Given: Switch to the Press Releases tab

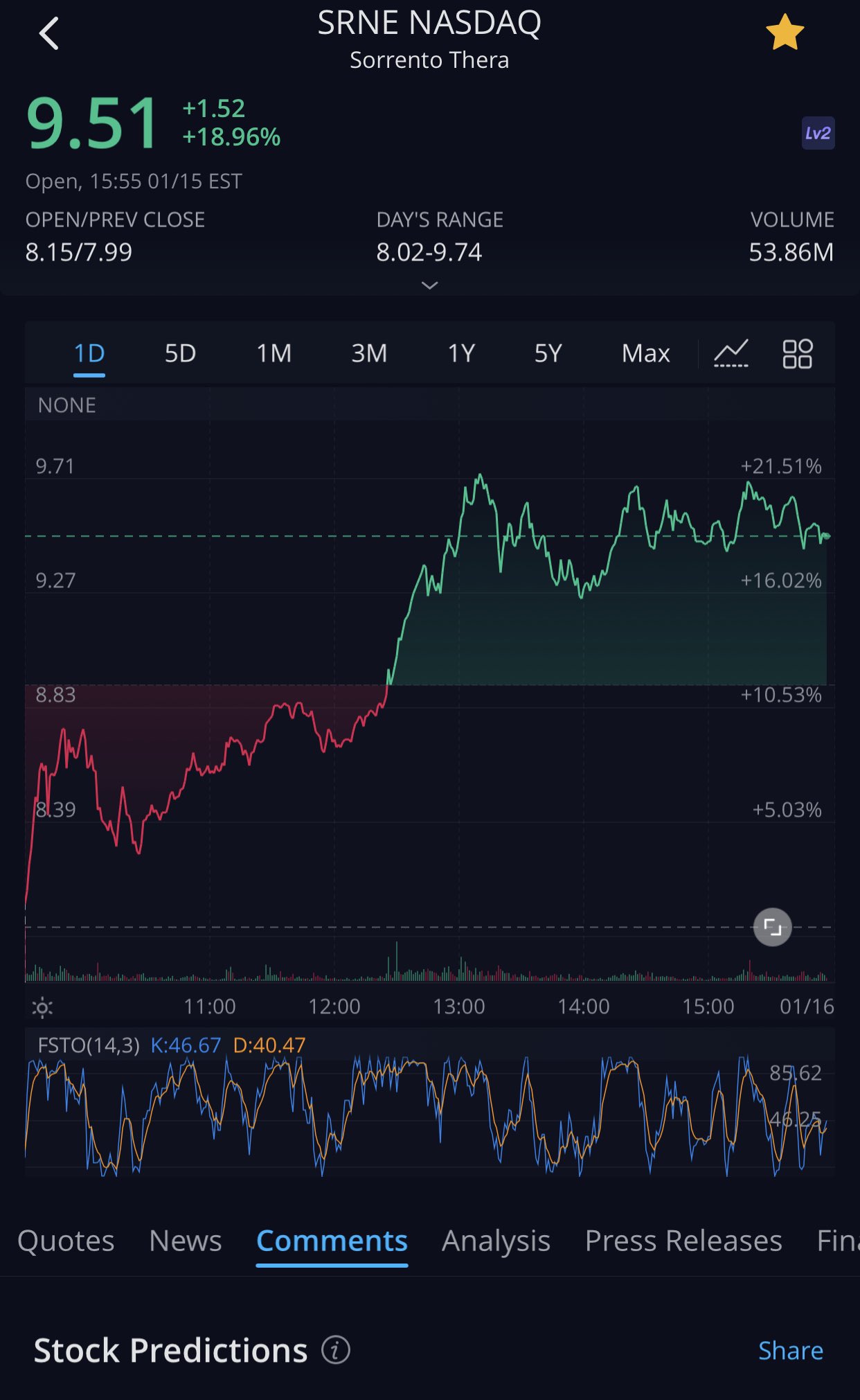Looking at the screenshot, I should pos(683,1241).
